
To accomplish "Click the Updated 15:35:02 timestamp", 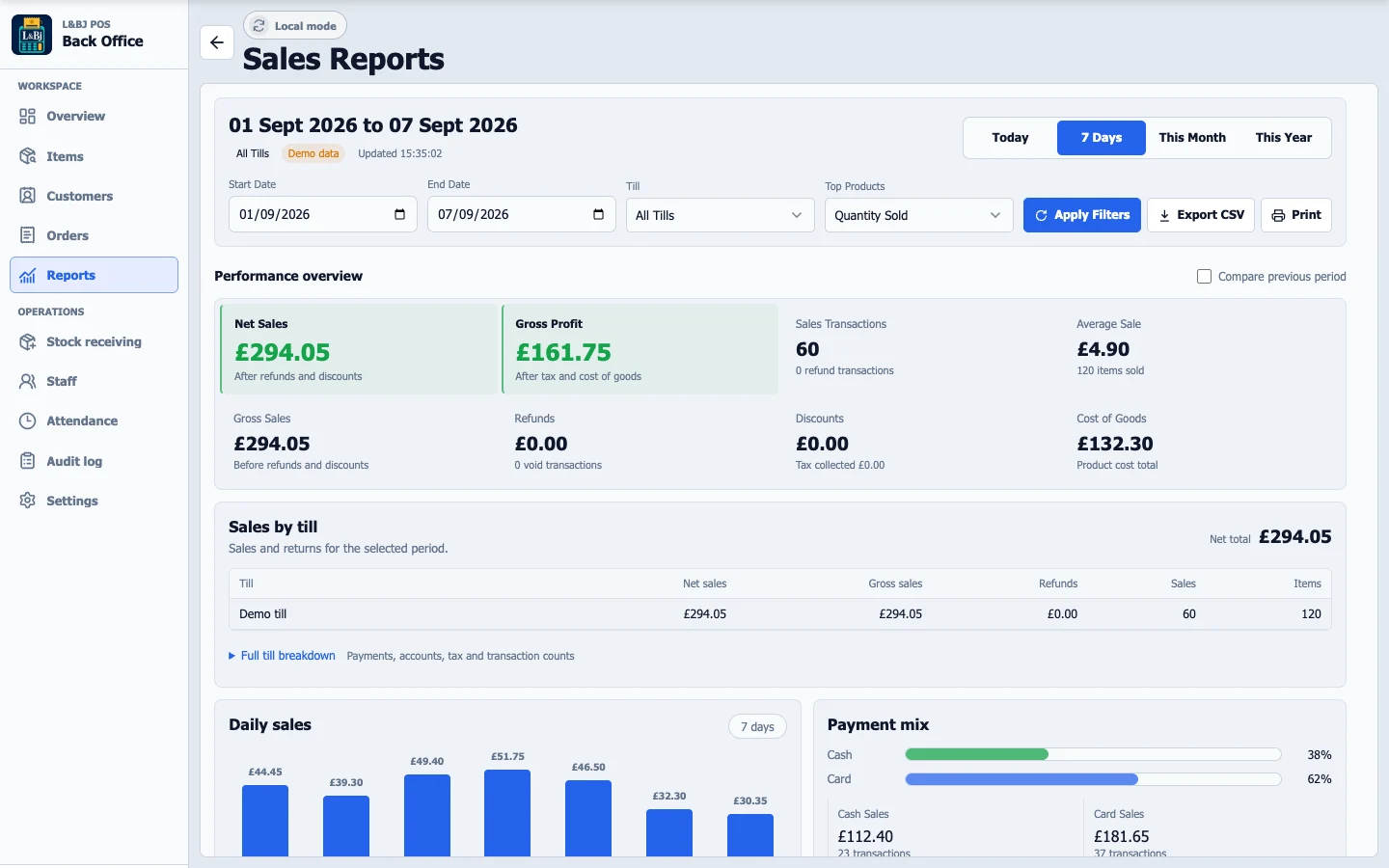I will 400,153.
